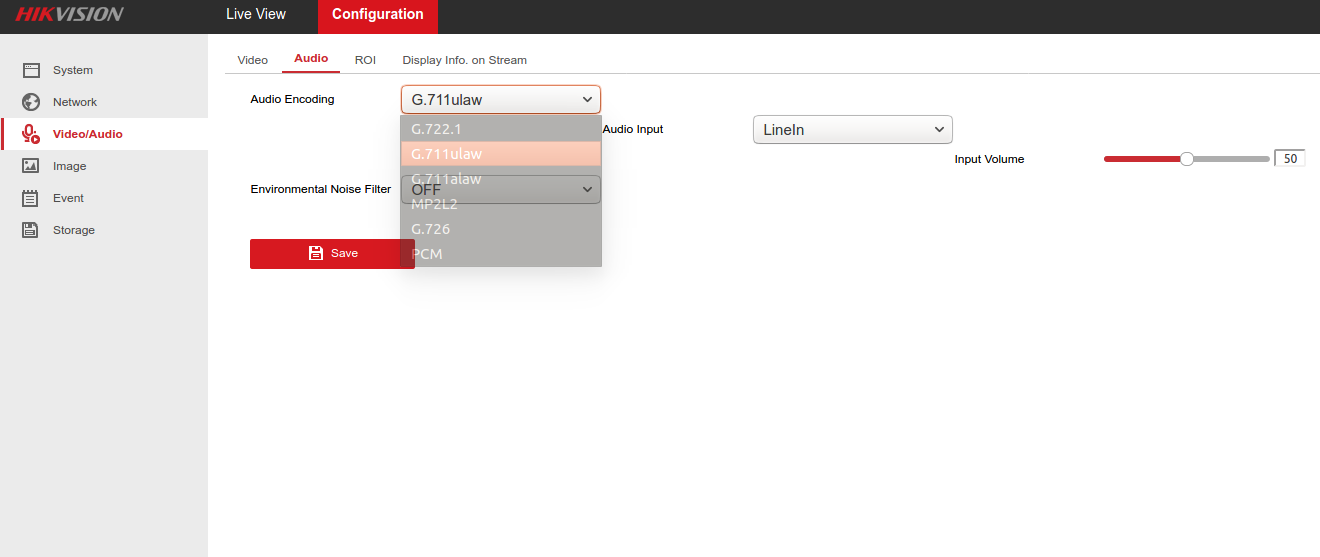
Task: Open the Live View page
Action: pyautogui.click(x=256, y=14)
